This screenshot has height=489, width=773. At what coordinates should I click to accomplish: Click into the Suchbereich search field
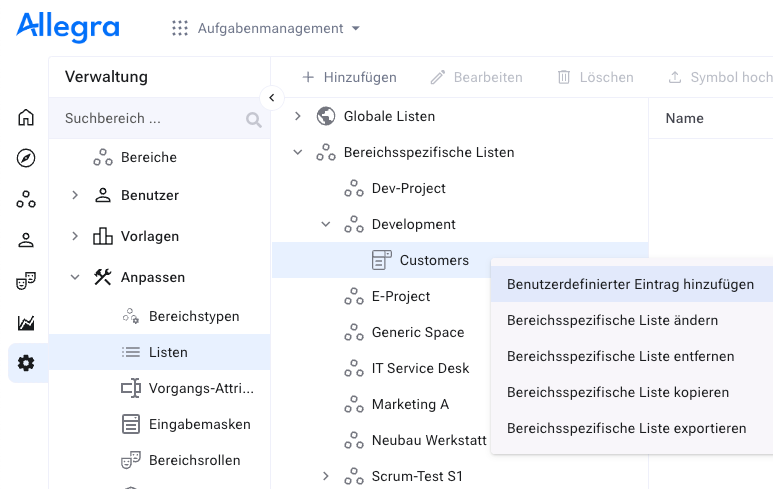(150, 118)
